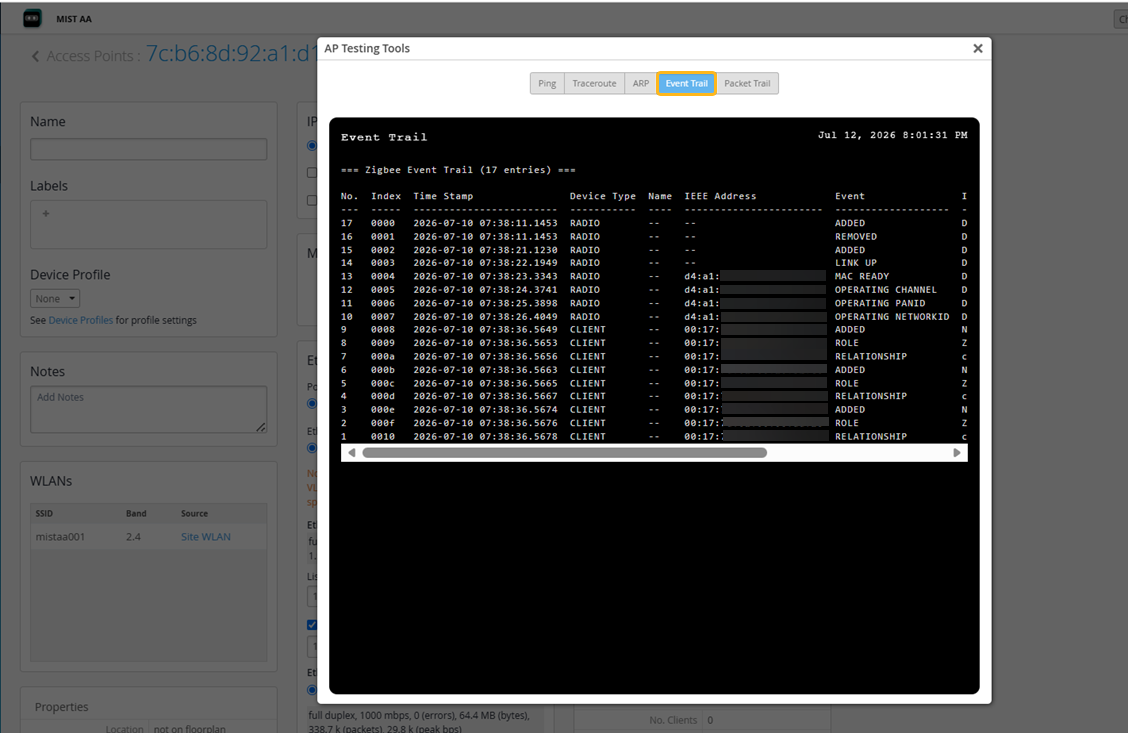
Task: Click the Mist logo icon
Action: [32, 19]
